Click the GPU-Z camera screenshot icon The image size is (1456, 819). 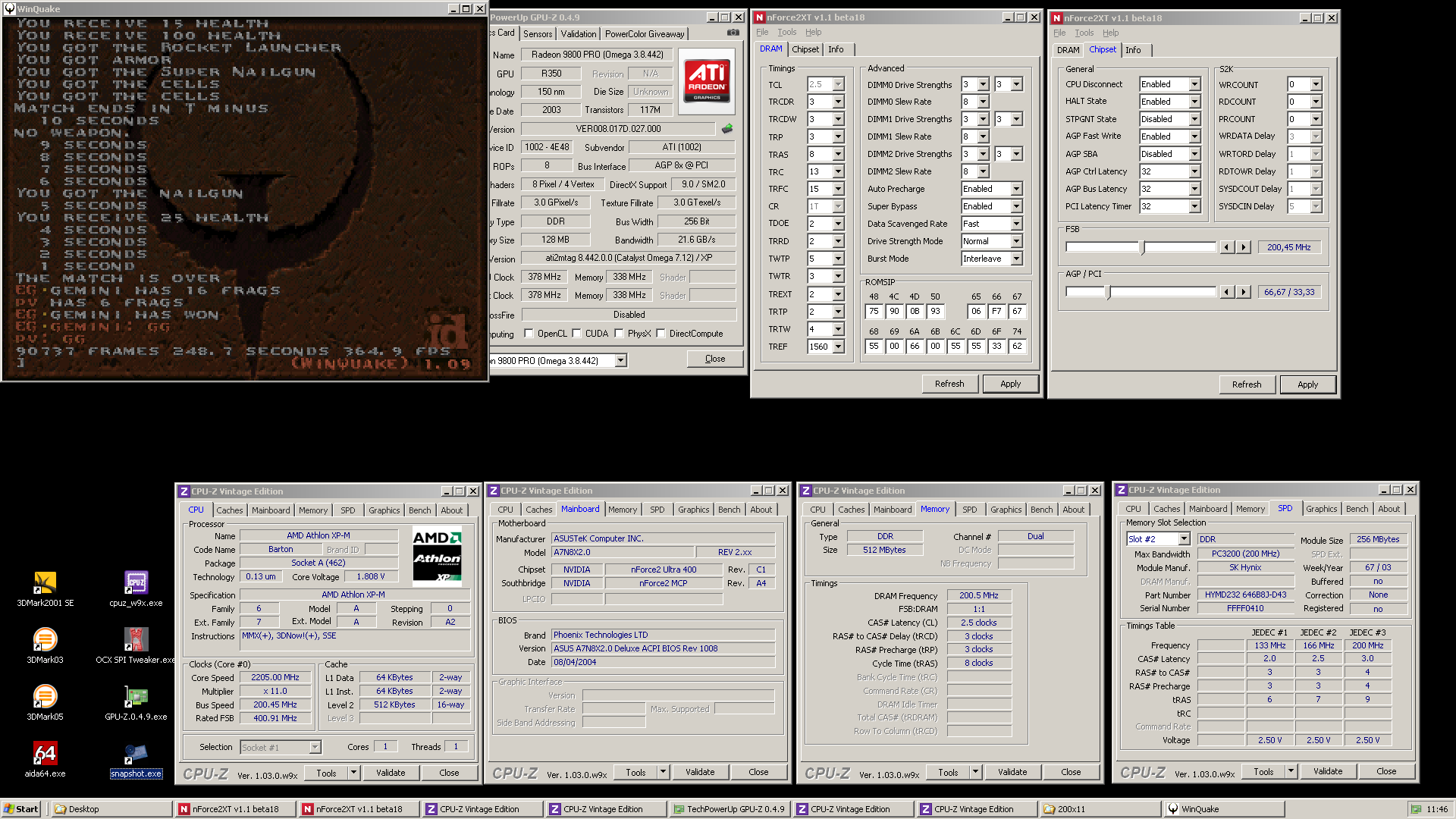tap(733, 33)
